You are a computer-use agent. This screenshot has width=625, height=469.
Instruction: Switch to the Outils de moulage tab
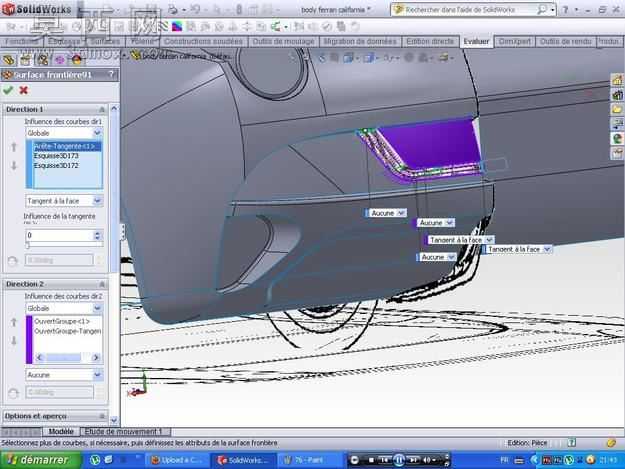tap(283, 41)
